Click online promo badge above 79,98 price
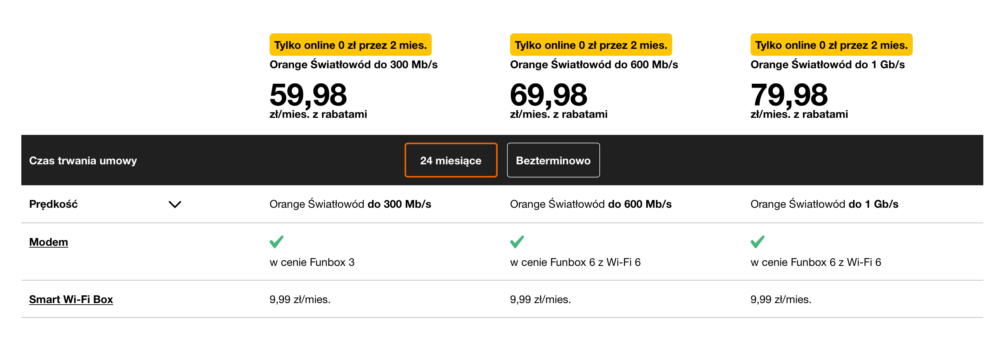Screen dimensions: 1000x362 (831, 45)
